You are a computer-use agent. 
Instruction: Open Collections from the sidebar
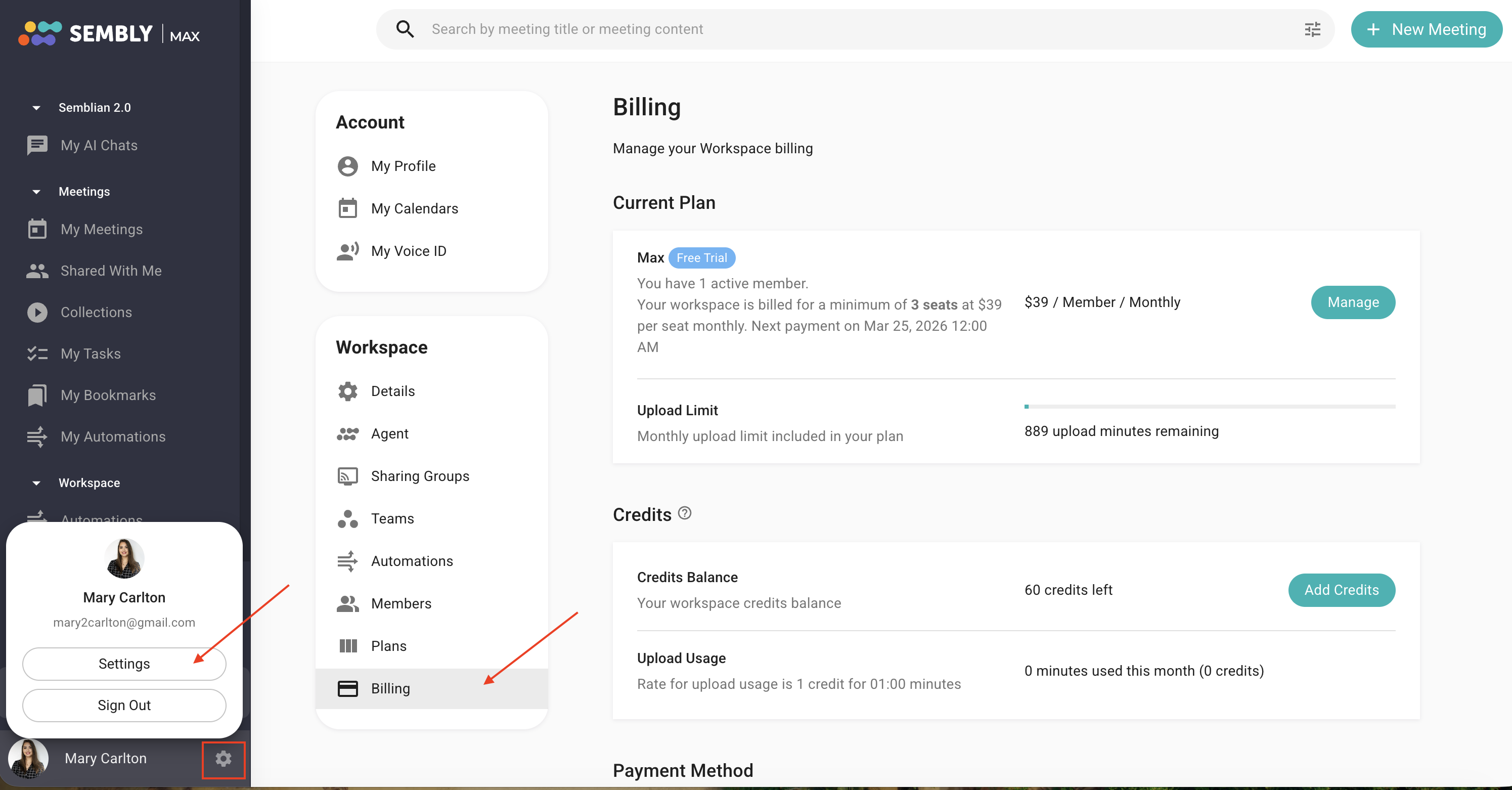point(96,312)
